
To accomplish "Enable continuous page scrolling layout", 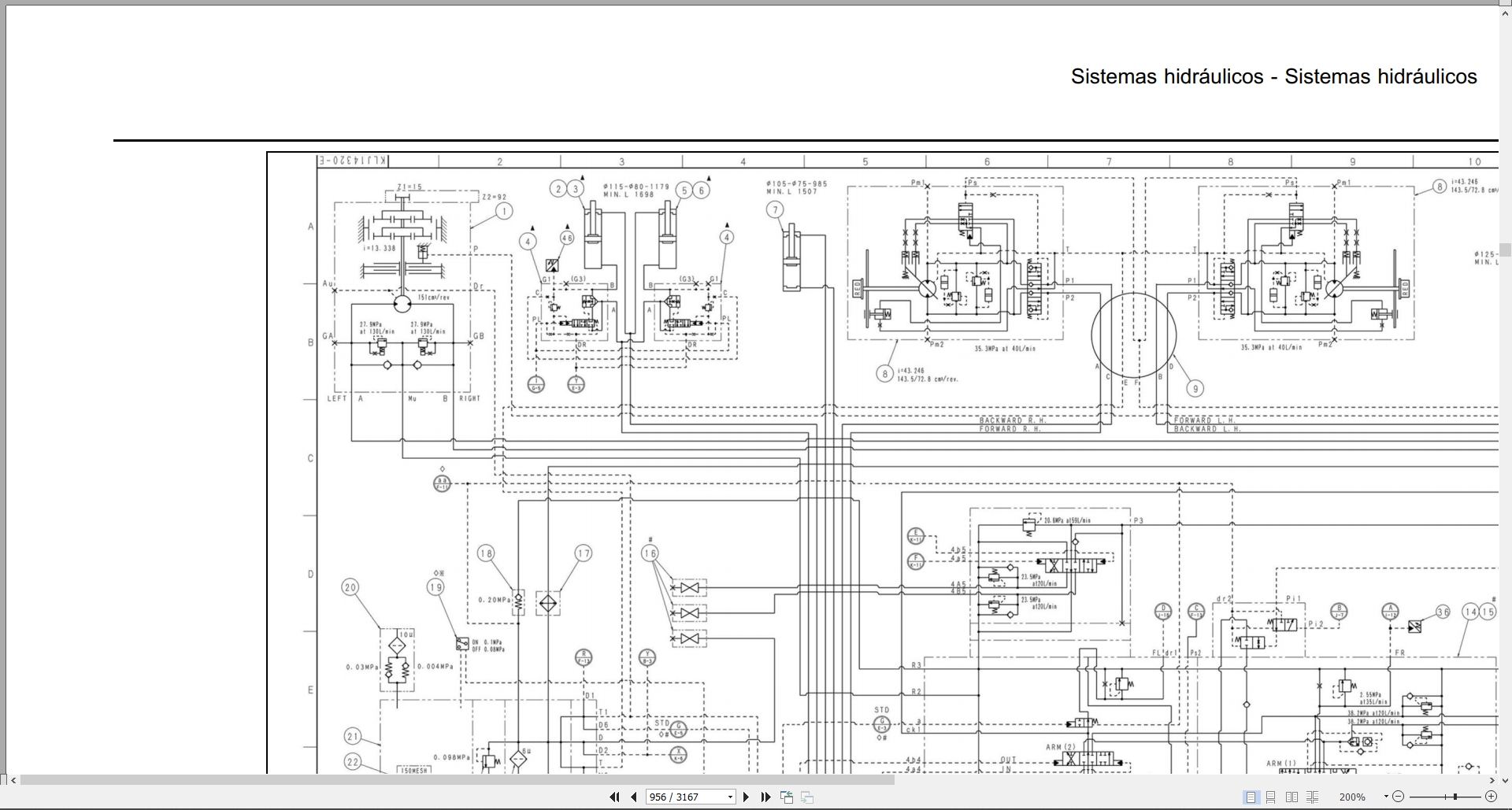I will point(1271,797).
